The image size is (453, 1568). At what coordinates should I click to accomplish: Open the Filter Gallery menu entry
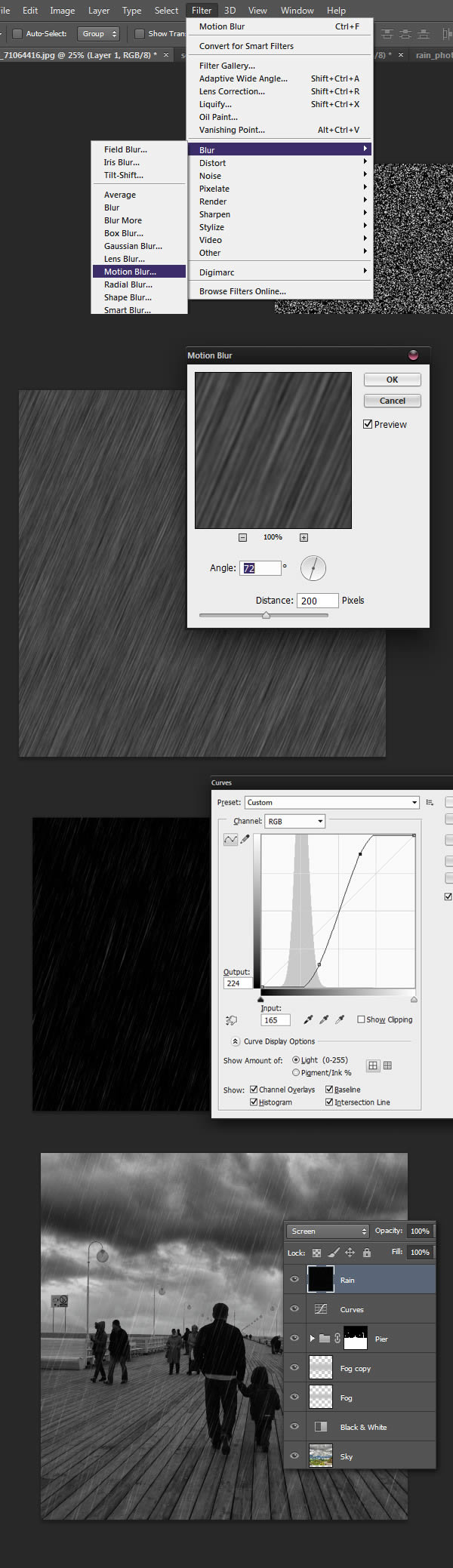click(x=226, y=66)
